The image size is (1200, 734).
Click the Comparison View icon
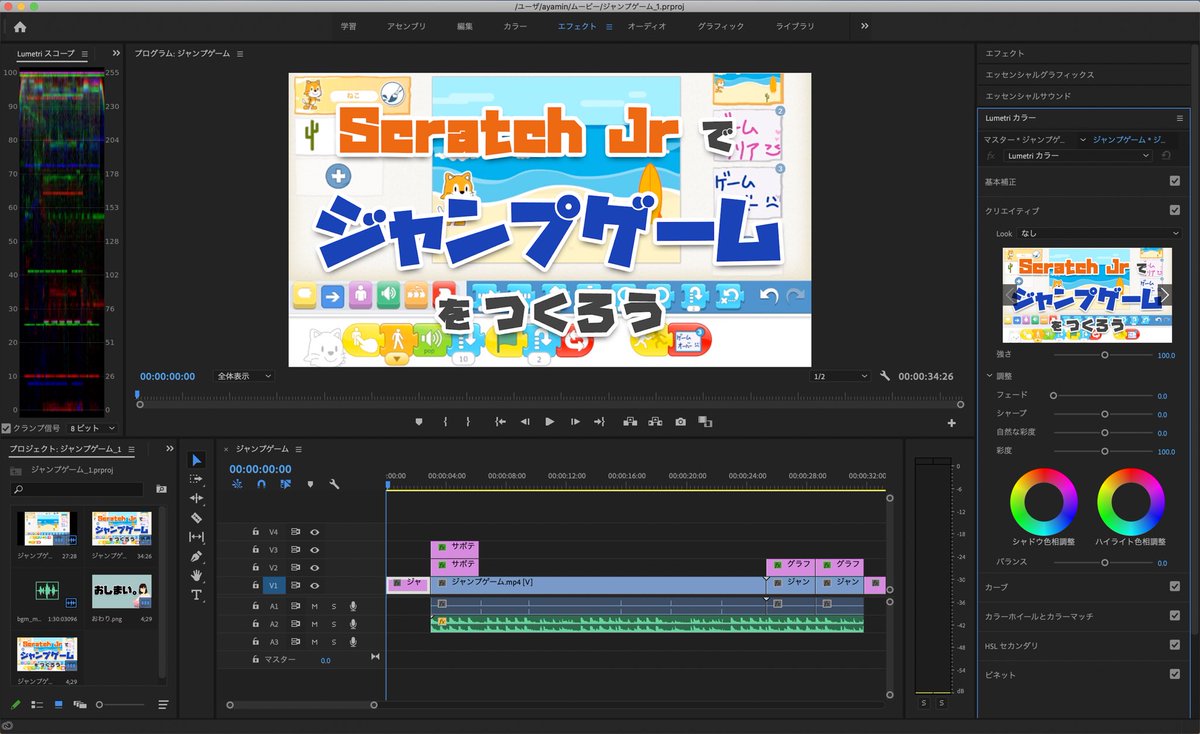coord(705,422)
